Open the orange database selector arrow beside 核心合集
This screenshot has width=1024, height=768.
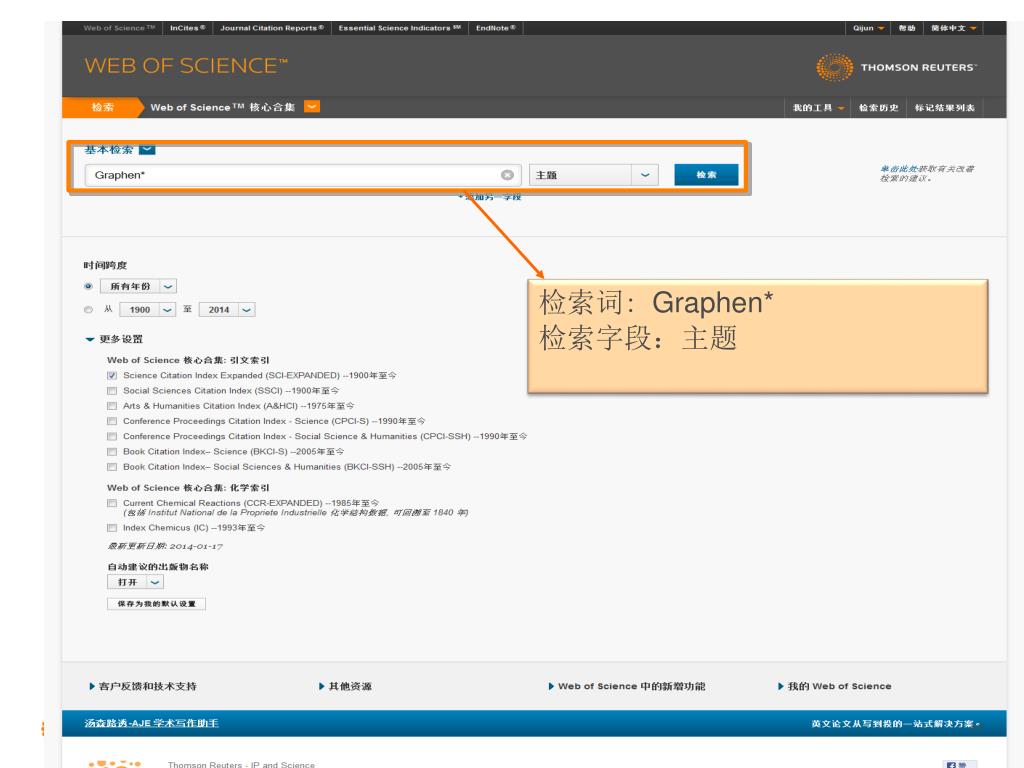pos(312,106)
